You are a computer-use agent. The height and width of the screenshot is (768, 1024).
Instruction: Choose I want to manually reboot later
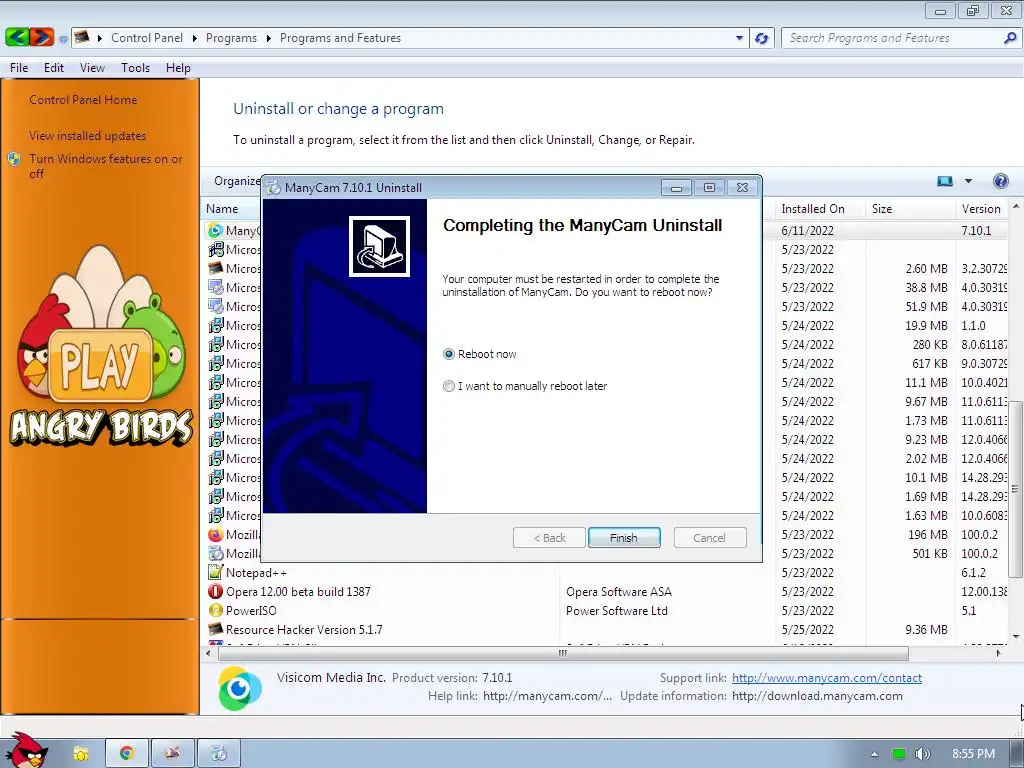(449, 386)
